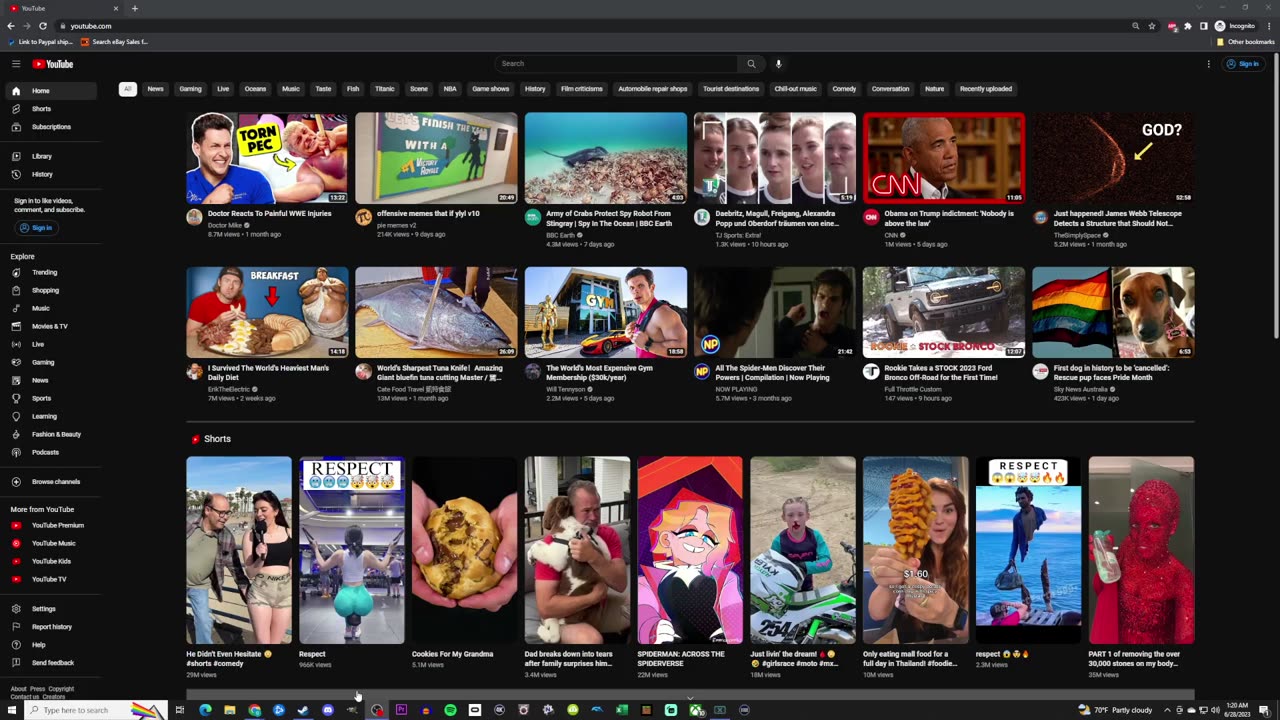Play Obama on Trump indictment CNN video

[944, 158]
